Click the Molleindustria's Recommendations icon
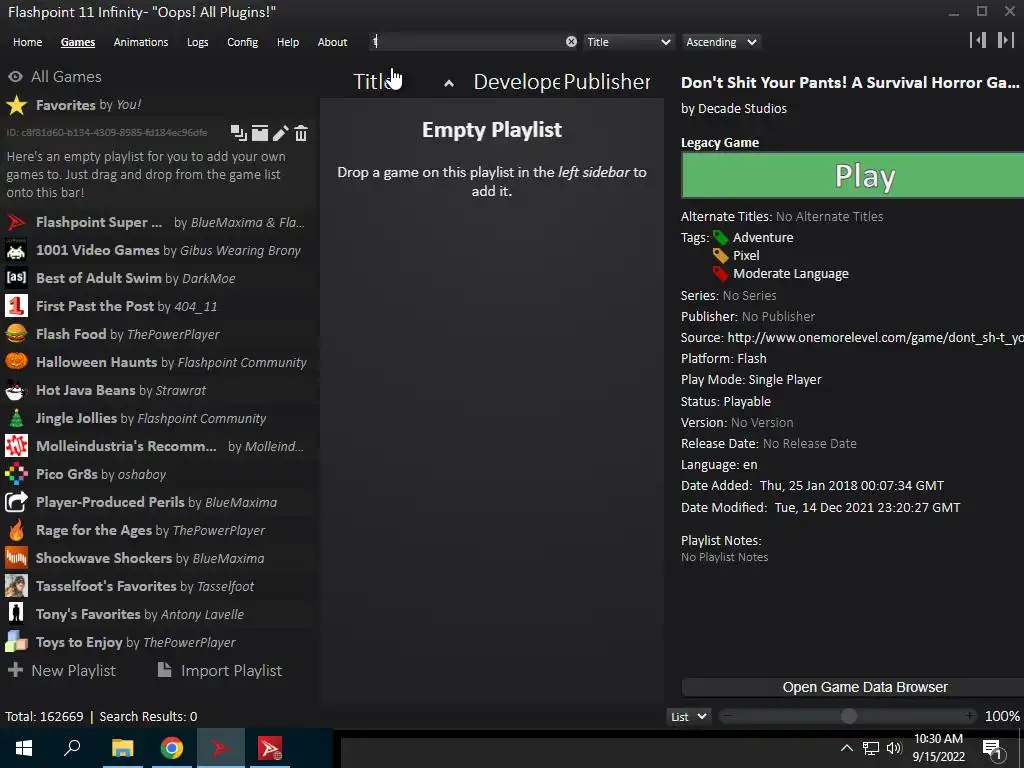The width and height of the screenshot is (1024, 768). coord(16,447)
